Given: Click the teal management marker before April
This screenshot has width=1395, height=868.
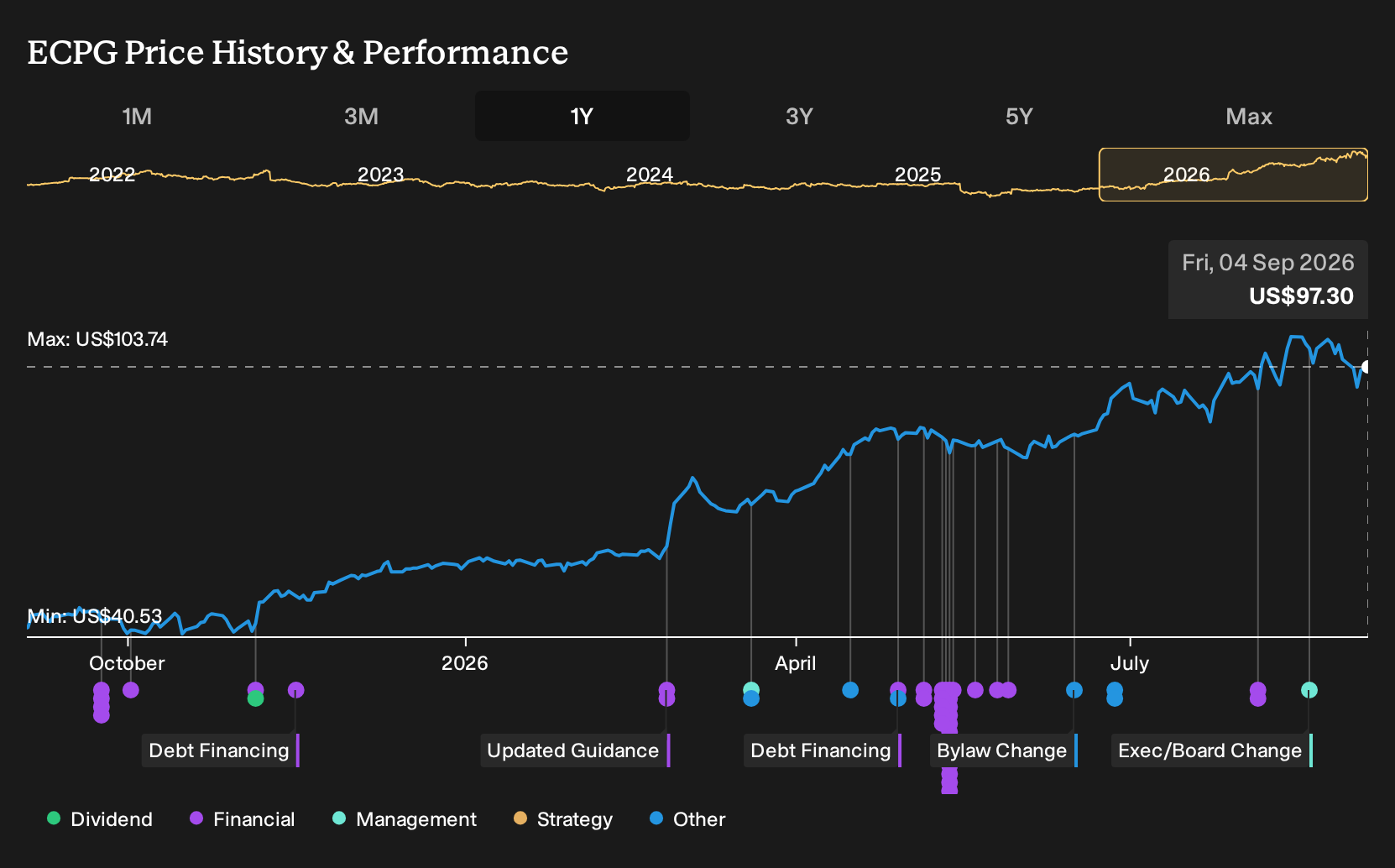Looking at the screenshot, I should coord(751,689).
